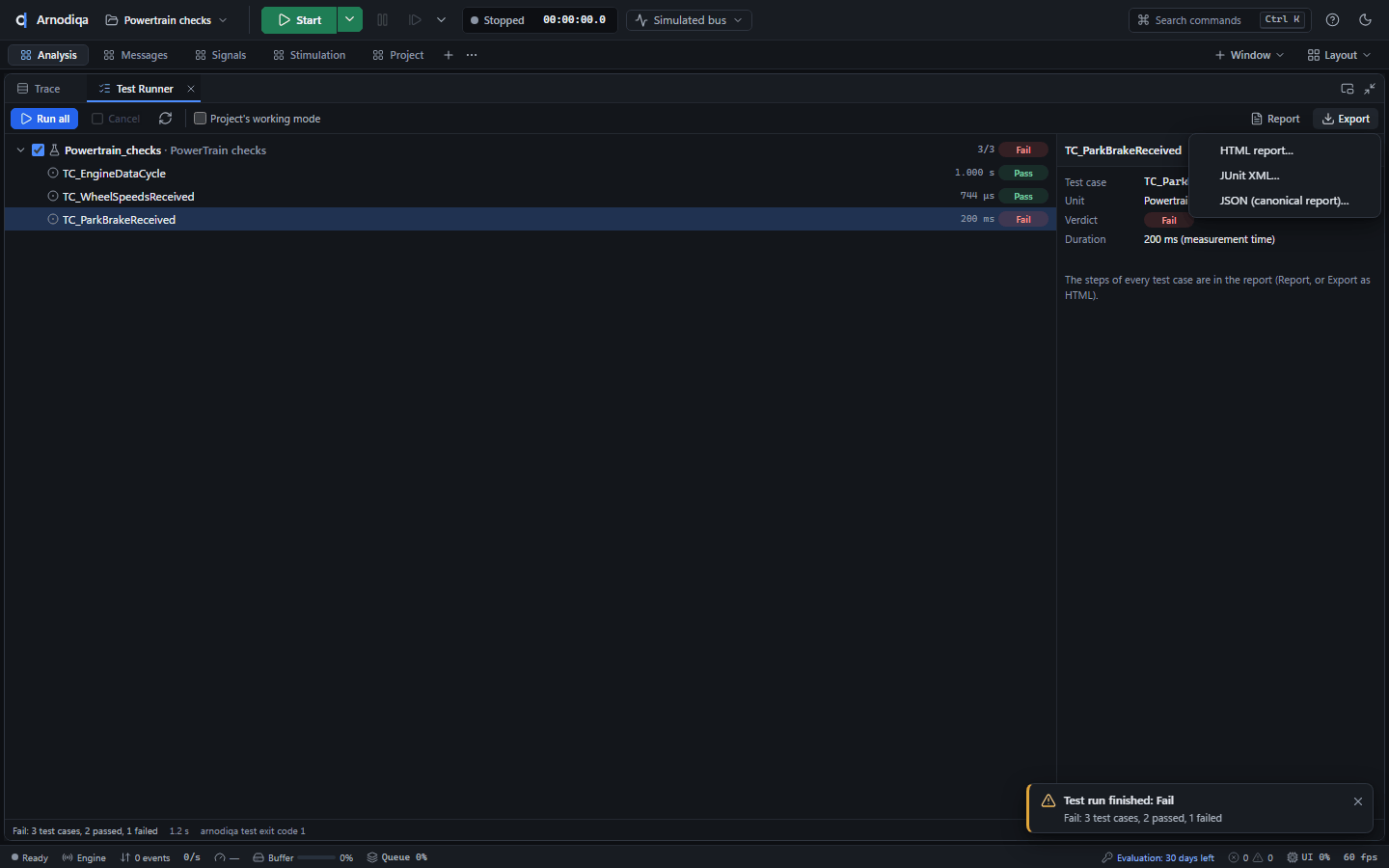Image resolution: width=1389 pixels, height=868 pixels.
Task: Toggle dark mode with the moon icon
Action: pyautogui.click(x=1365, y=20)
